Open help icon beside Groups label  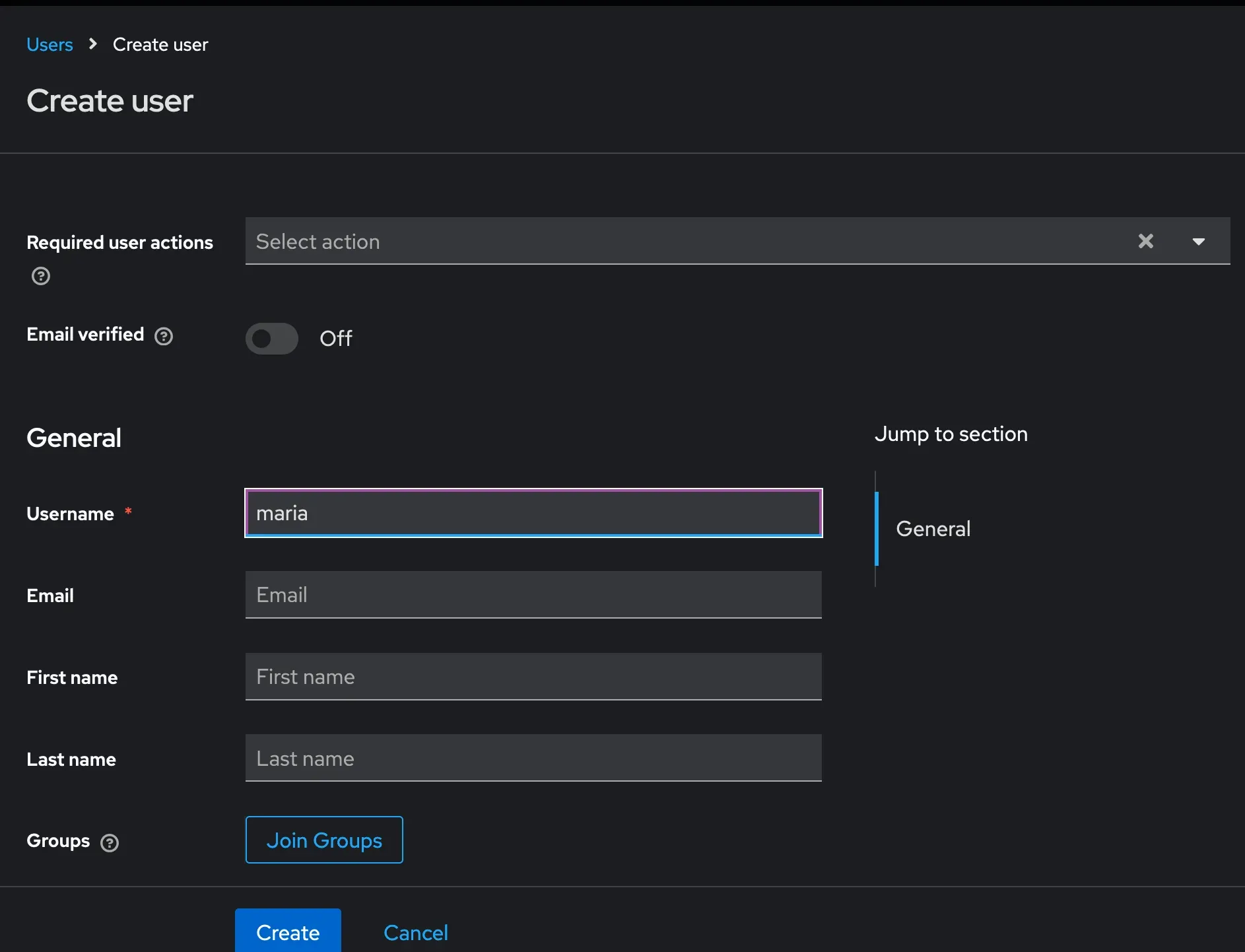click(110, 842)
